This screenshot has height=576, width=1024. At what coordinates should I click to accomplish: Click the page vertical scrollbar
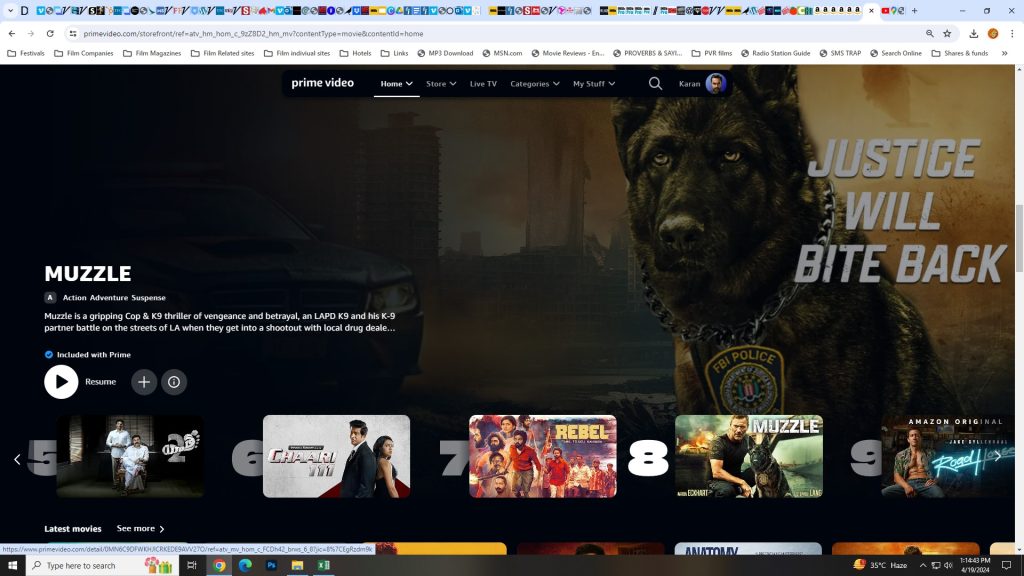1019,238
